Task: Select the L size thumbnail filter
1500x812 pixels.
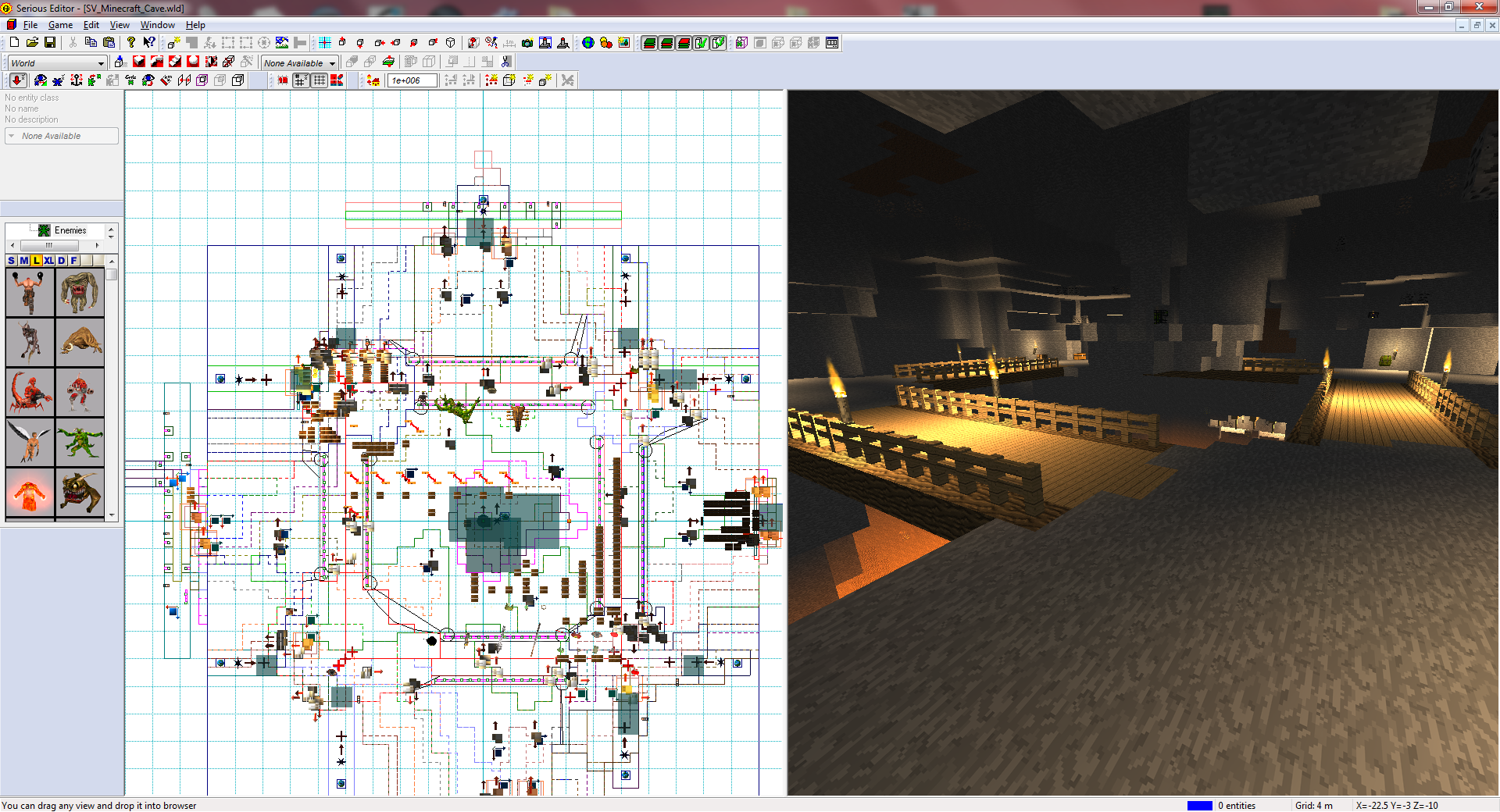Action: [x=37, y=261]
